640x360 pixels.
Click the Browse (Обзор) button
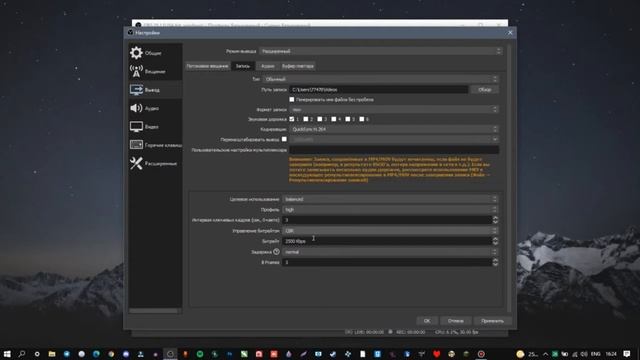484,89
